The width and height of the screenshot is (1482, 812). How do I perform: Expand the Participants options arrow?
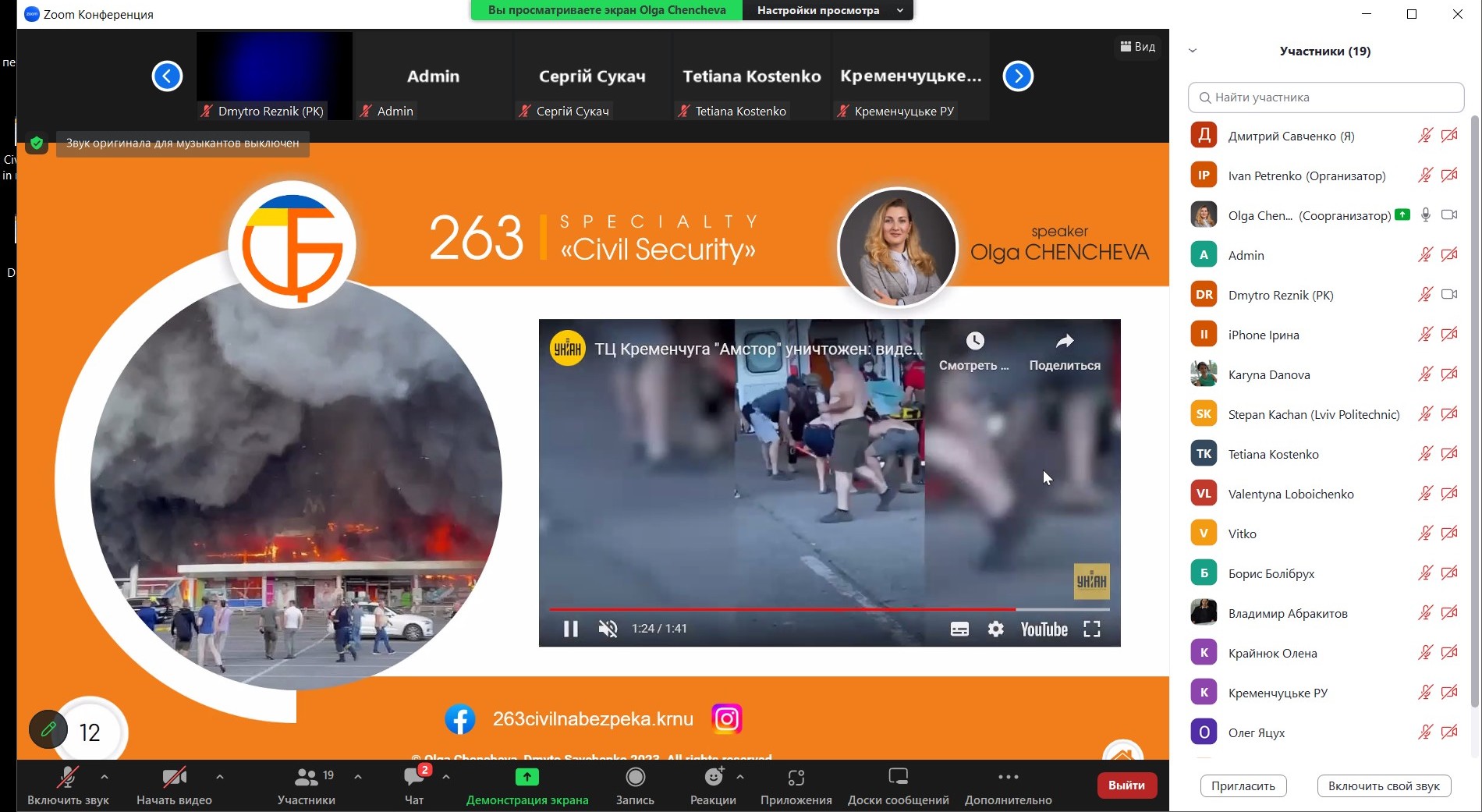coord(358,777)
